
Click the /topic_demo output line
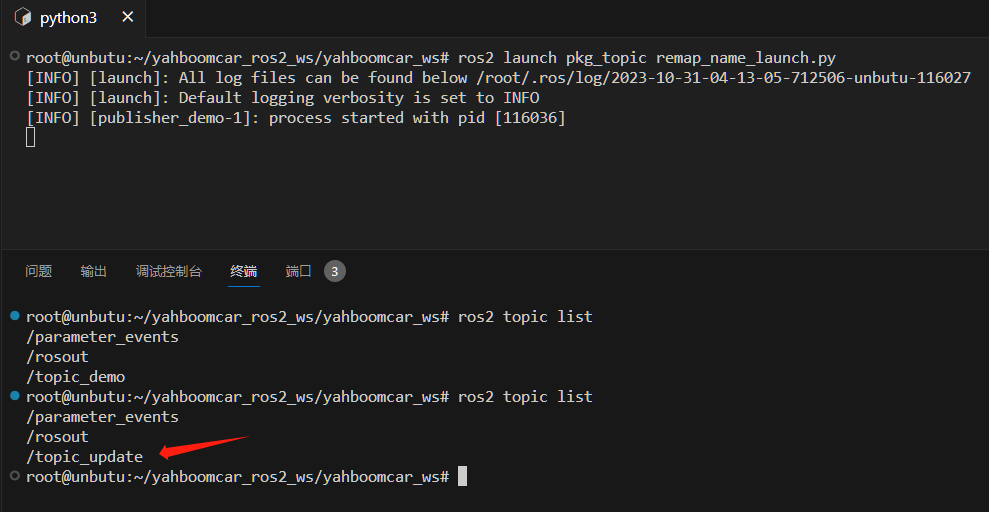[x=76, y=376]
